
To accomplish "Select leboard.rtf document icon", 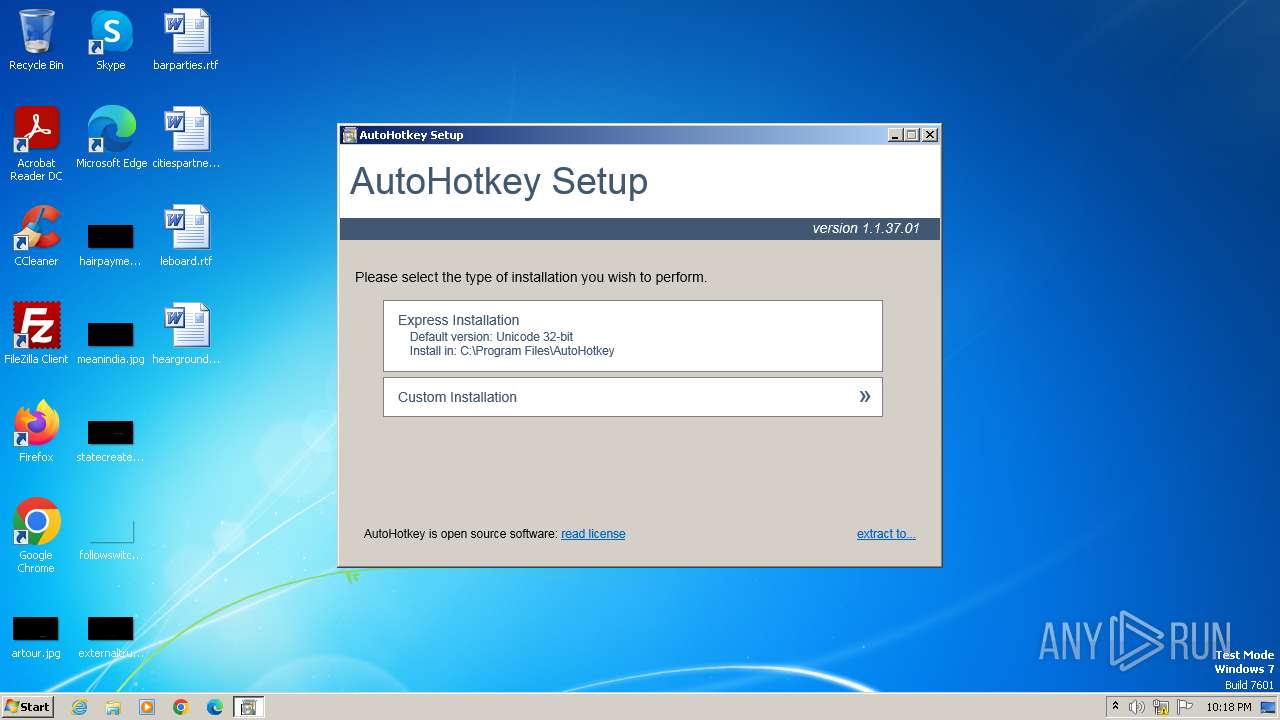I will pyautogui.click(x=186, y=236).
